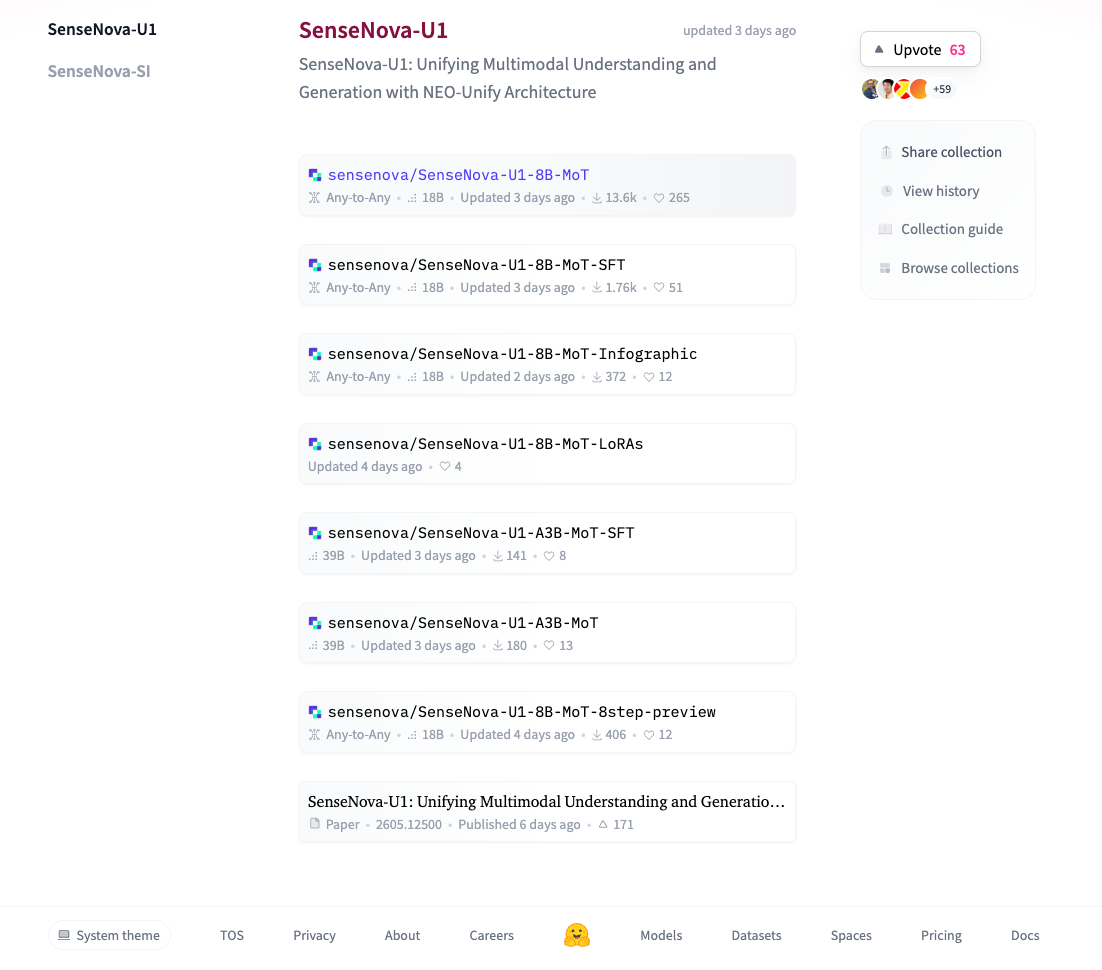Open the Pricing footer link

(941, 936)
